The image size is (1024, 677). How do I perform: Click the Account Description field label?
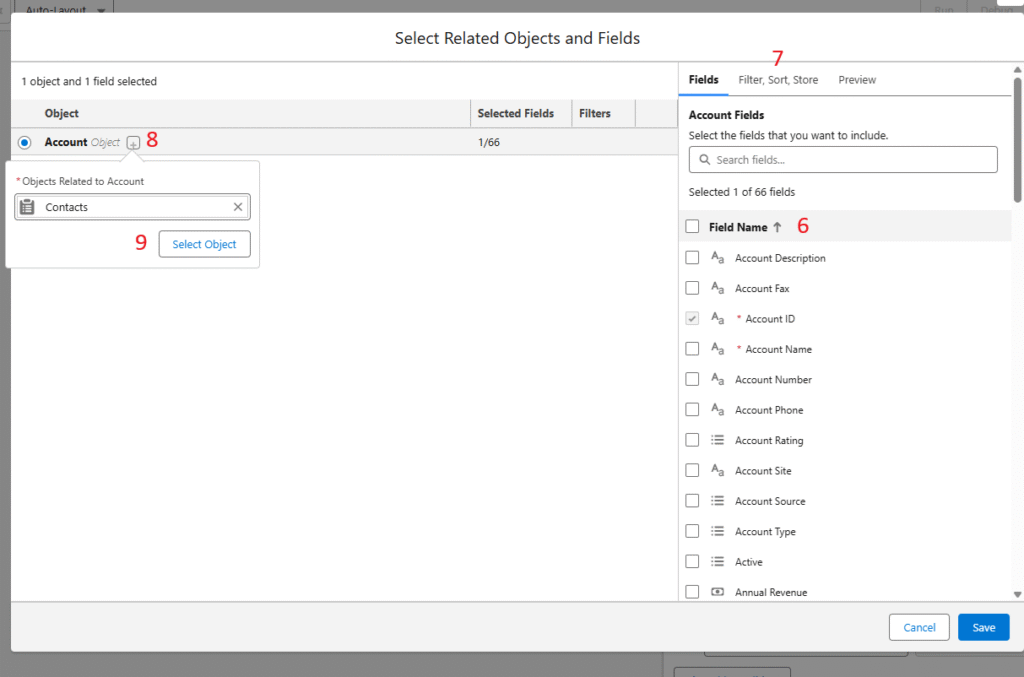780,258
